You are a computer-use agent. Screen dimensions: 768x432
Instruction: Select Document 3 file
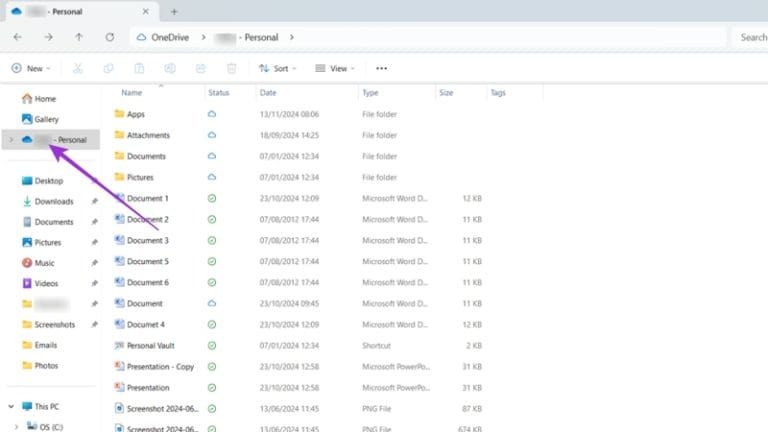147,240
